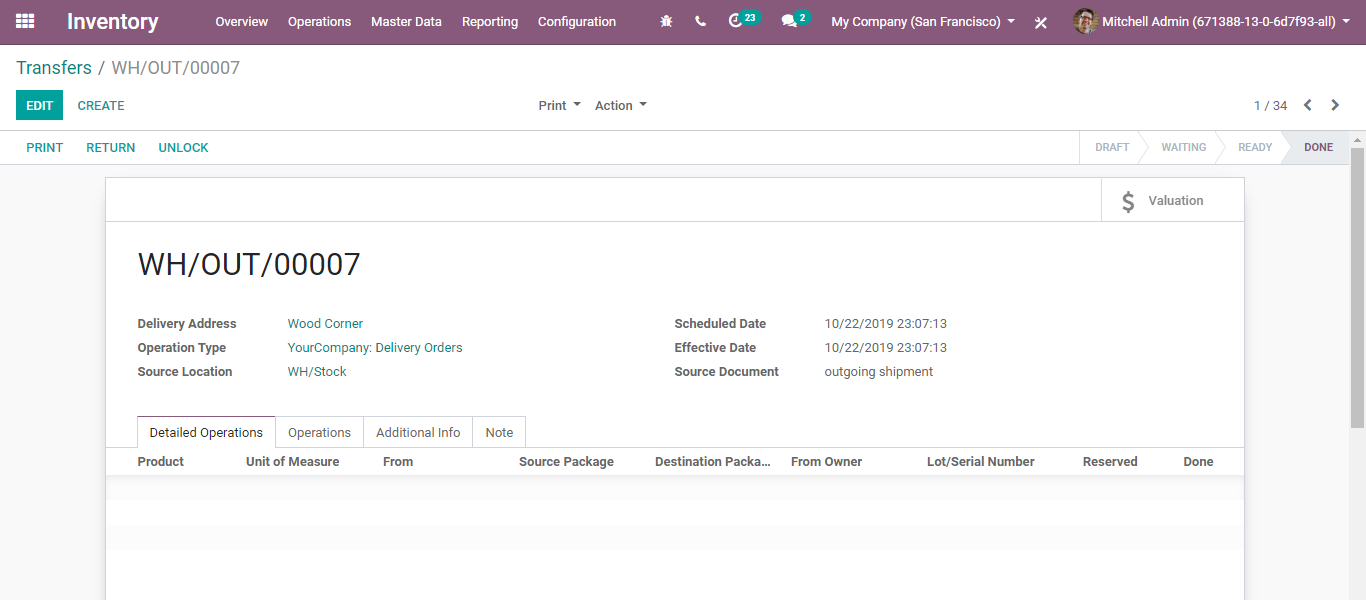1366x600 pixels.
Task: Sort by the Done column header
Action: (1198, 461)
